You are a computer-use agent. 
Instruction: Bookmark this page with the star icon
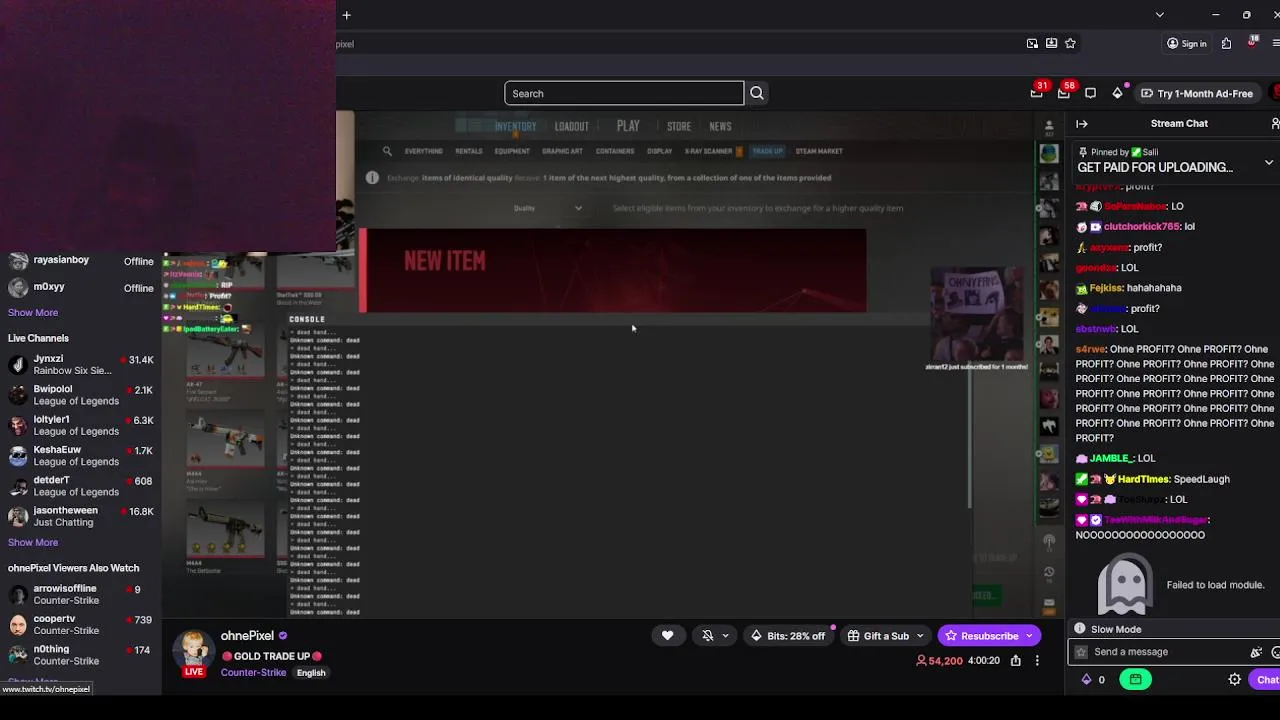pos(1070,43)
